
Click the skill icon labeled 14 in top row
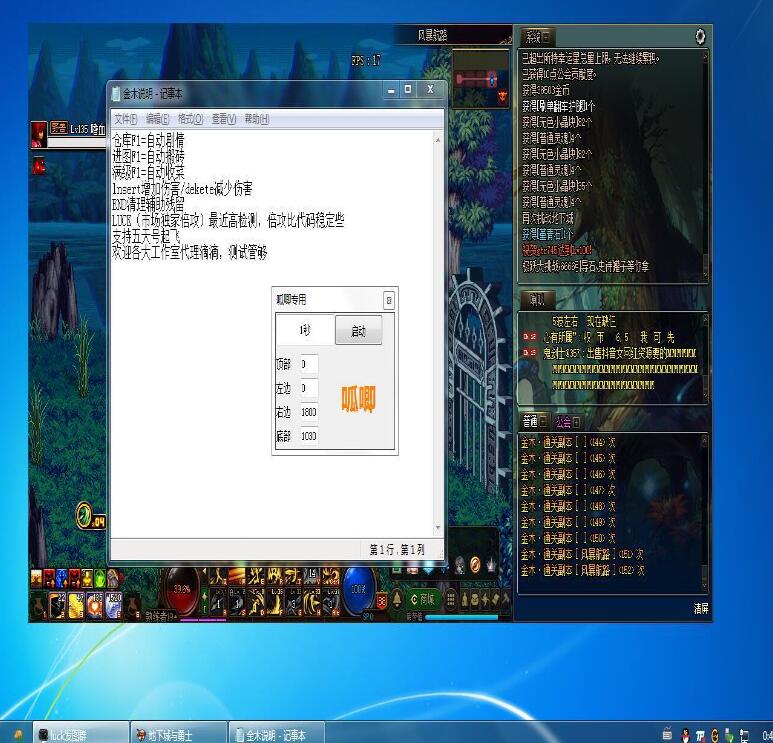tap(312, 576)
